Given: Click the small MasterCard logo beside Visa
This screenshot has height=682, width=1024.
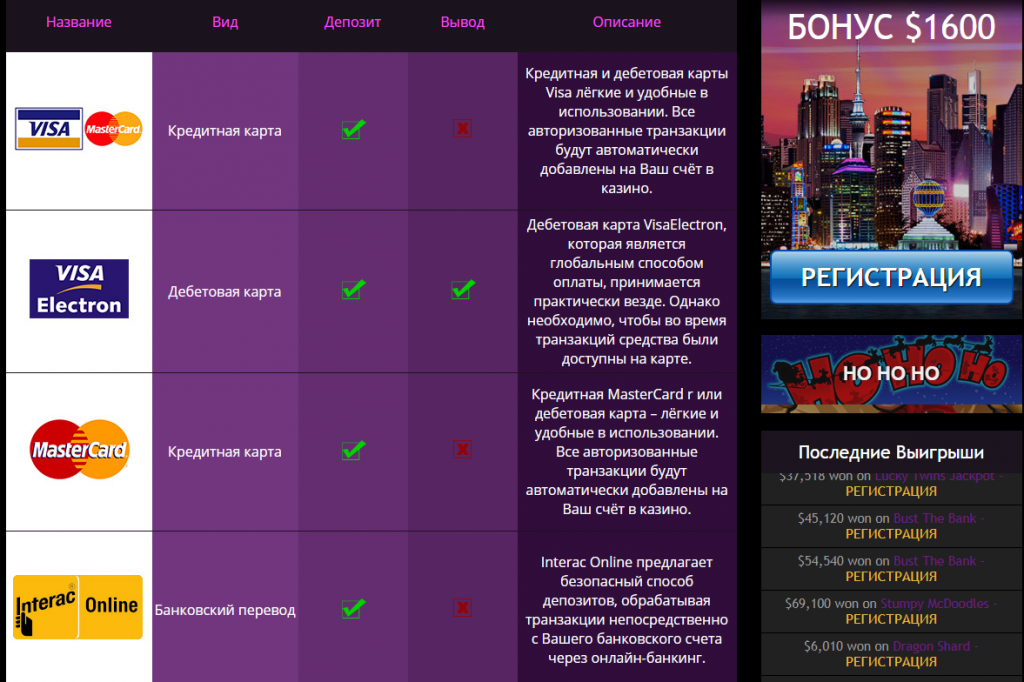Looking at the screenshot, I should tap(113, 129).
